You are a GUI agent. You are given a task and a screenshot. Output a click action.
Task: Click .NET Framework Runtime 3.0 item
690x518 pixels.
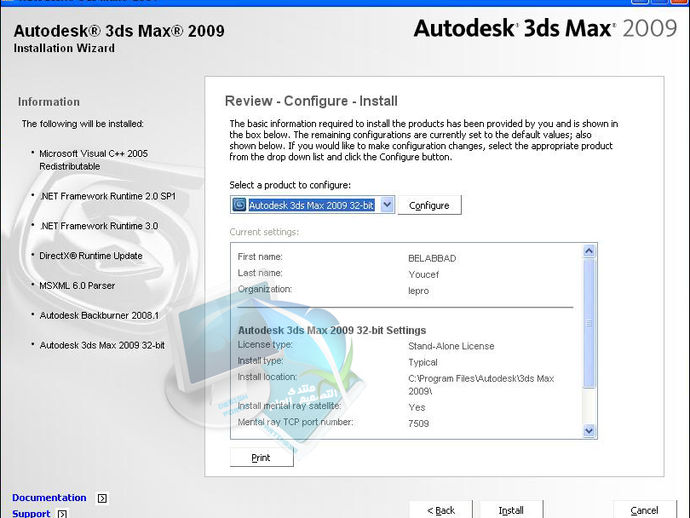pos(99,226)
